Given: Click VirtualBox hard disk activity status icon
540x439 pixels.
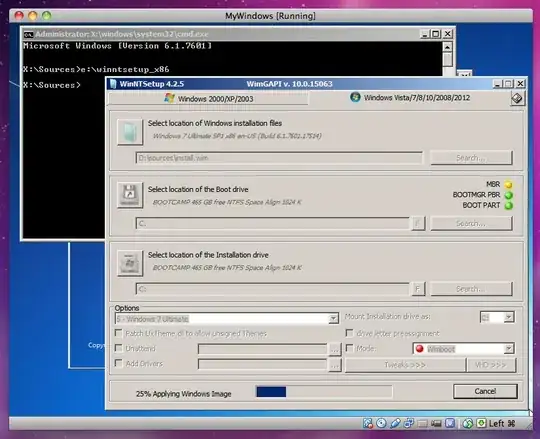Looking at the screenshot, I should (368, 423).
